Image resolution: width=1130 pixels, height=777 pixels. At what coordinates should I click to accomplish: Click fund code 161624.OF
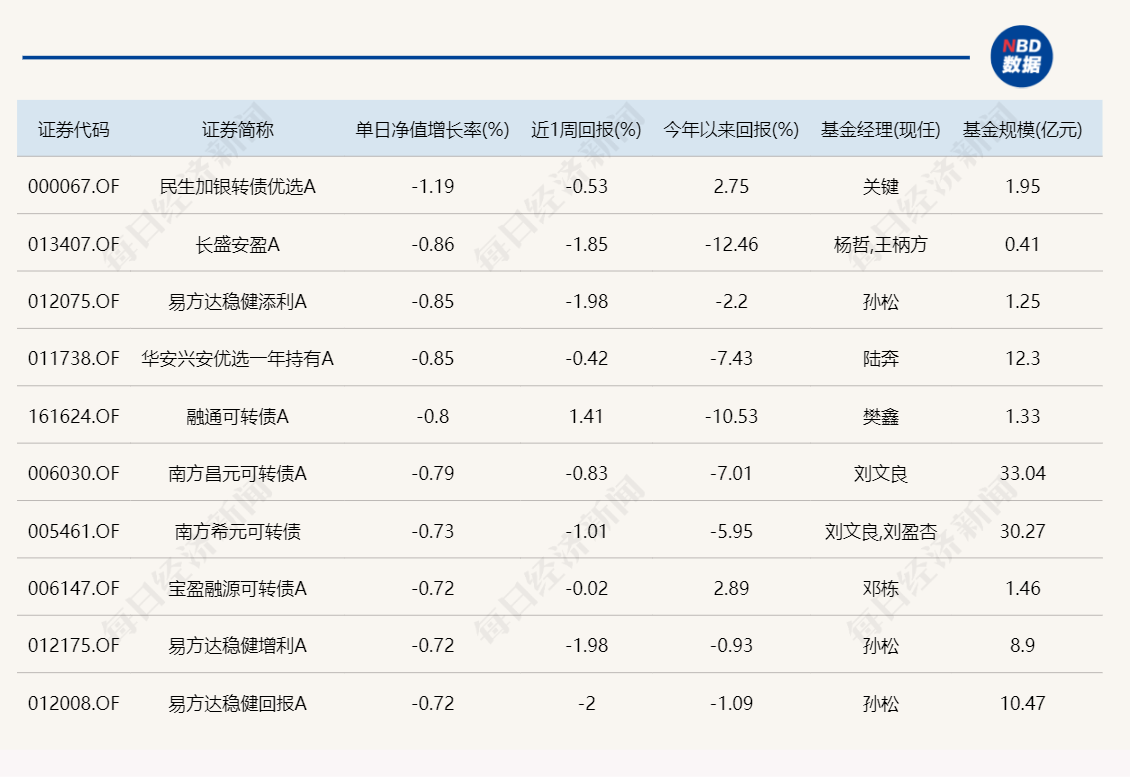coord(74,417)
